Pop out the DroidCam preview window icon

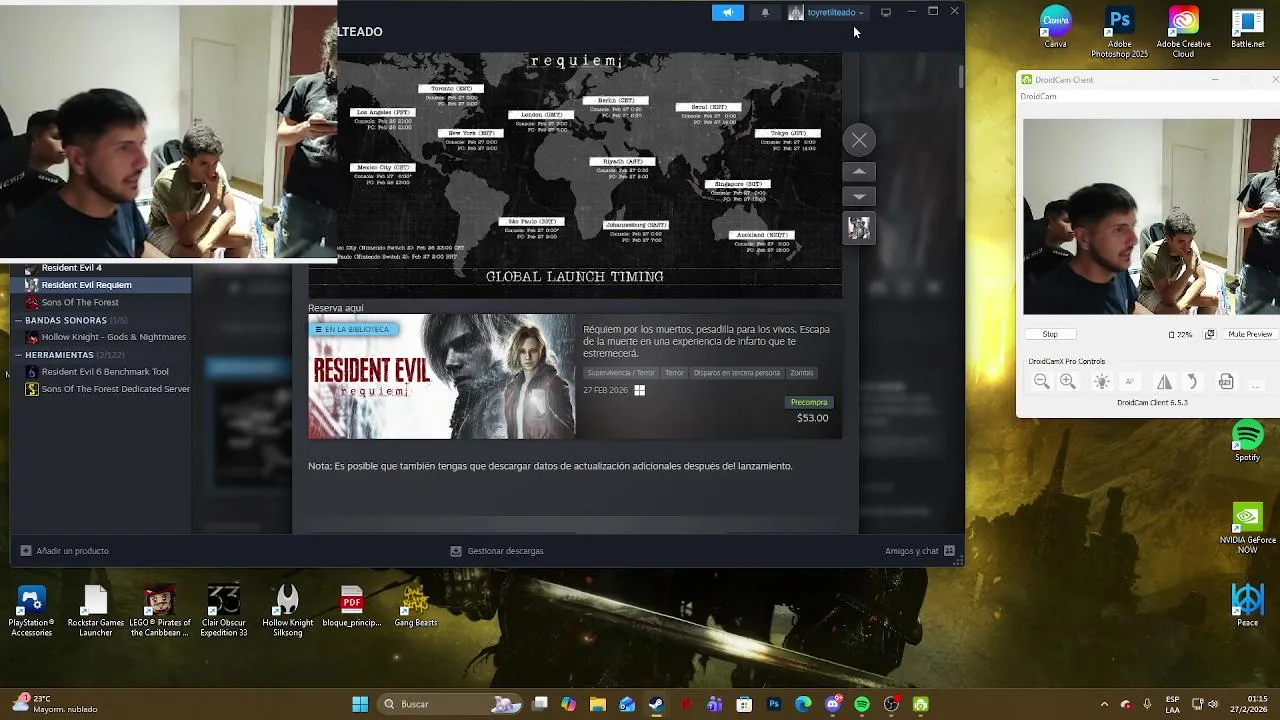(1209, 334)
